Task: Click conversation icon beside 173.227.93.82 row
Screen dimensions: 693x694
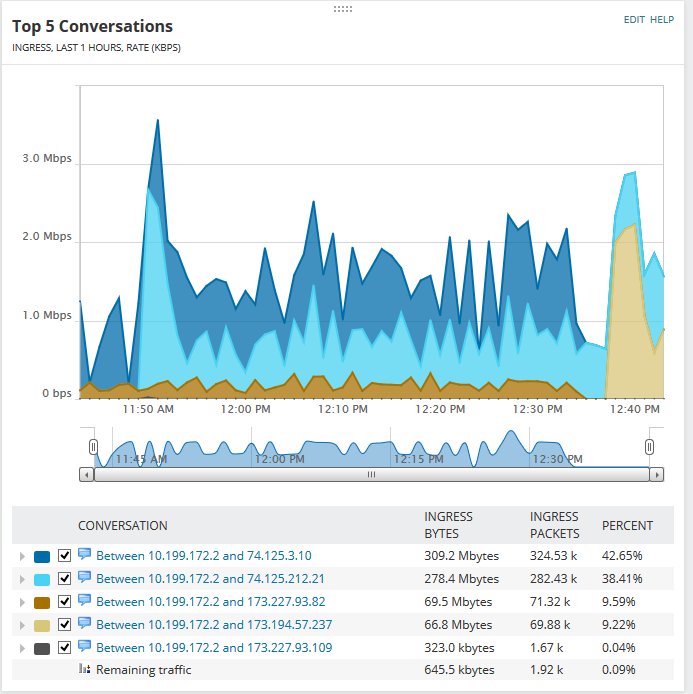Action: 85,601
